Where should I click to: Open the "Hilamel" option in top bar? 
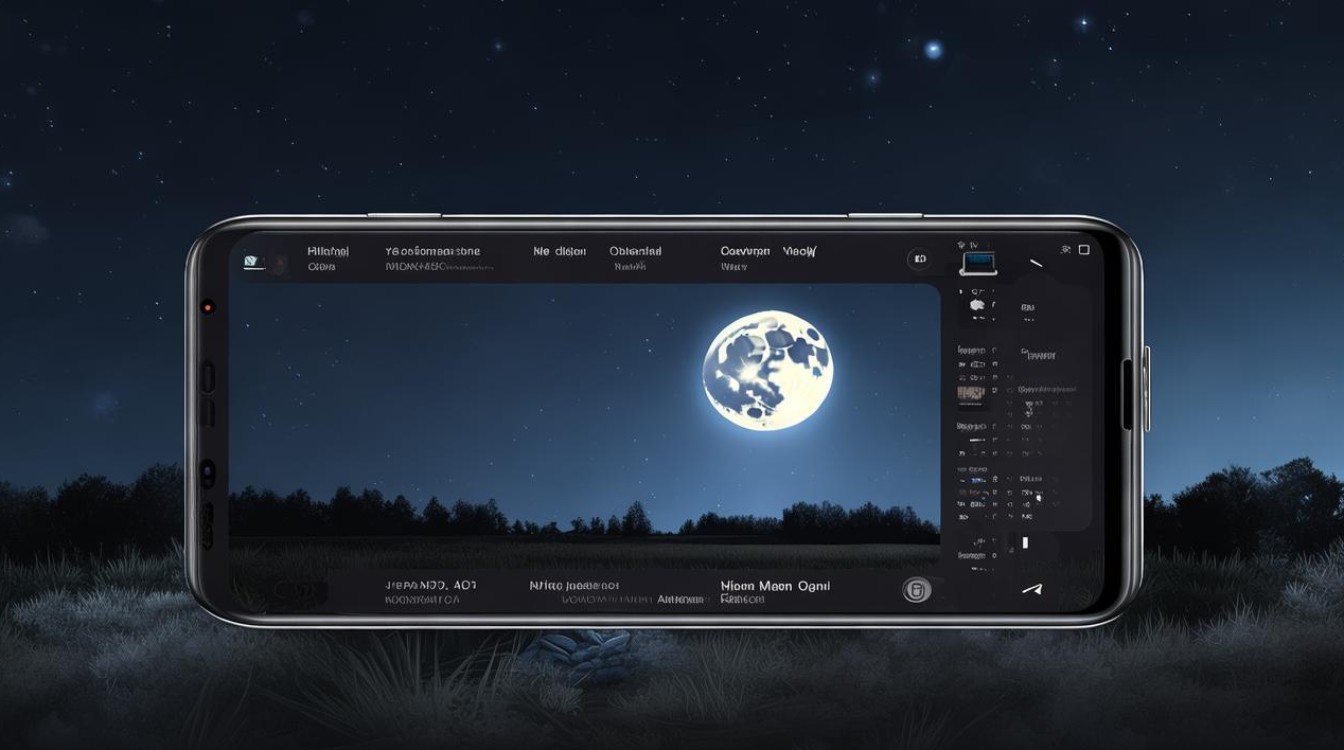tap(328, 252)
